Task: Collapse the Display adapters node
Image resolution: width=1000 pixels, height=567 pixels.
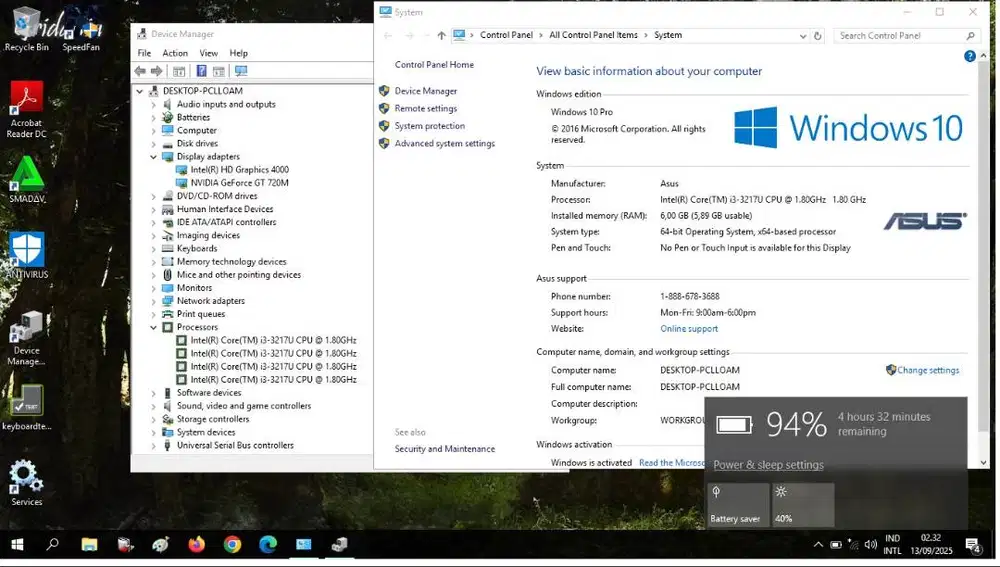Action: [154, 157]
